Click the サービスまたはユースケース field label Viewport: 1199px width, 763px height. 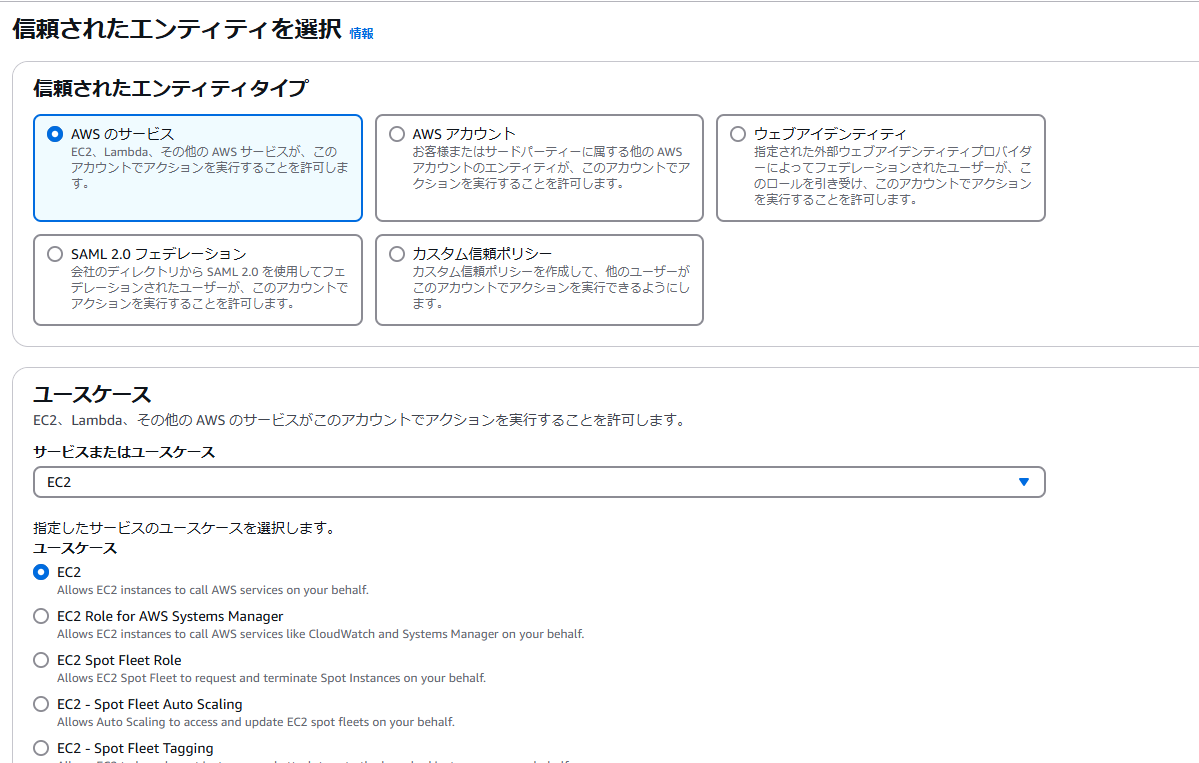(124, 452)
